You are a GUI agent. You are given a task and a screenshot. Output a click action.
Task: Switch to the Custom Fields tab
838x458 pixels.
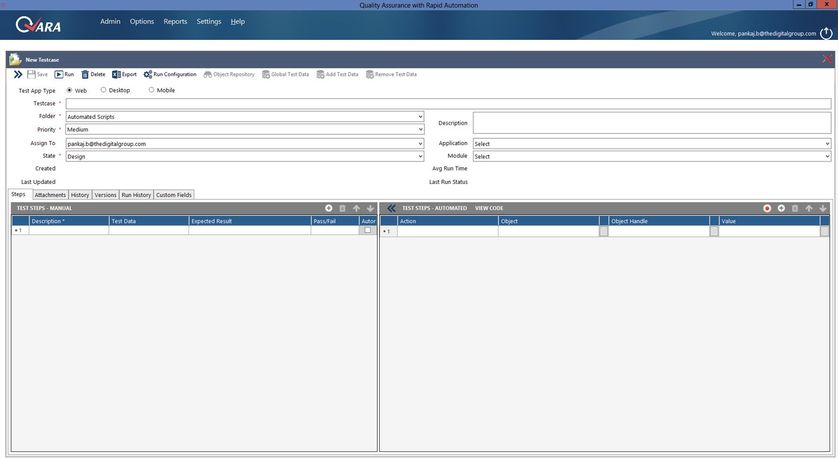pos(174,195)
